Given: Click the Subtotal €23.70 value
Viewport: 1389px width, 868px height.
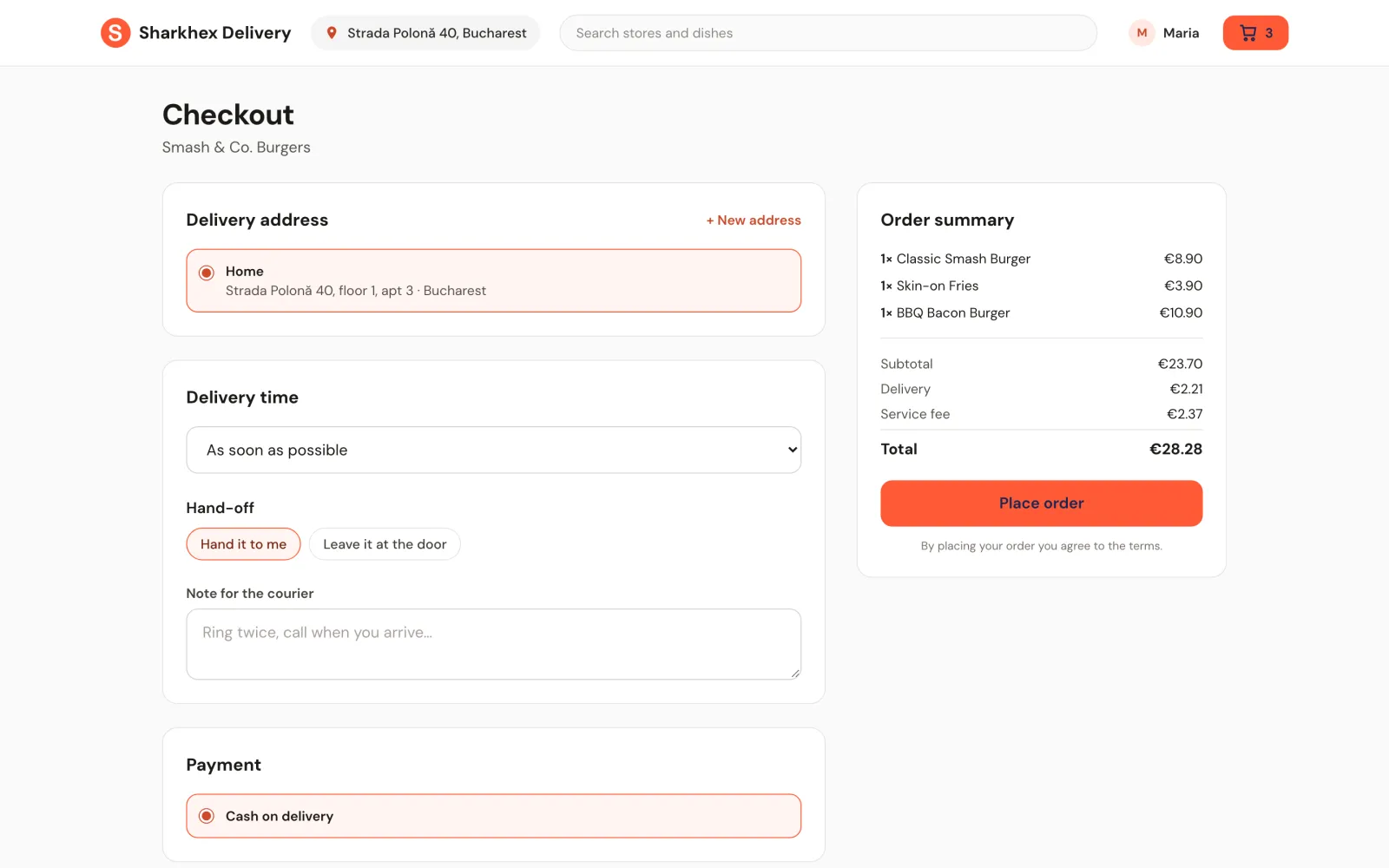Looking at the screenshot, I should [x=1180, y=364].
